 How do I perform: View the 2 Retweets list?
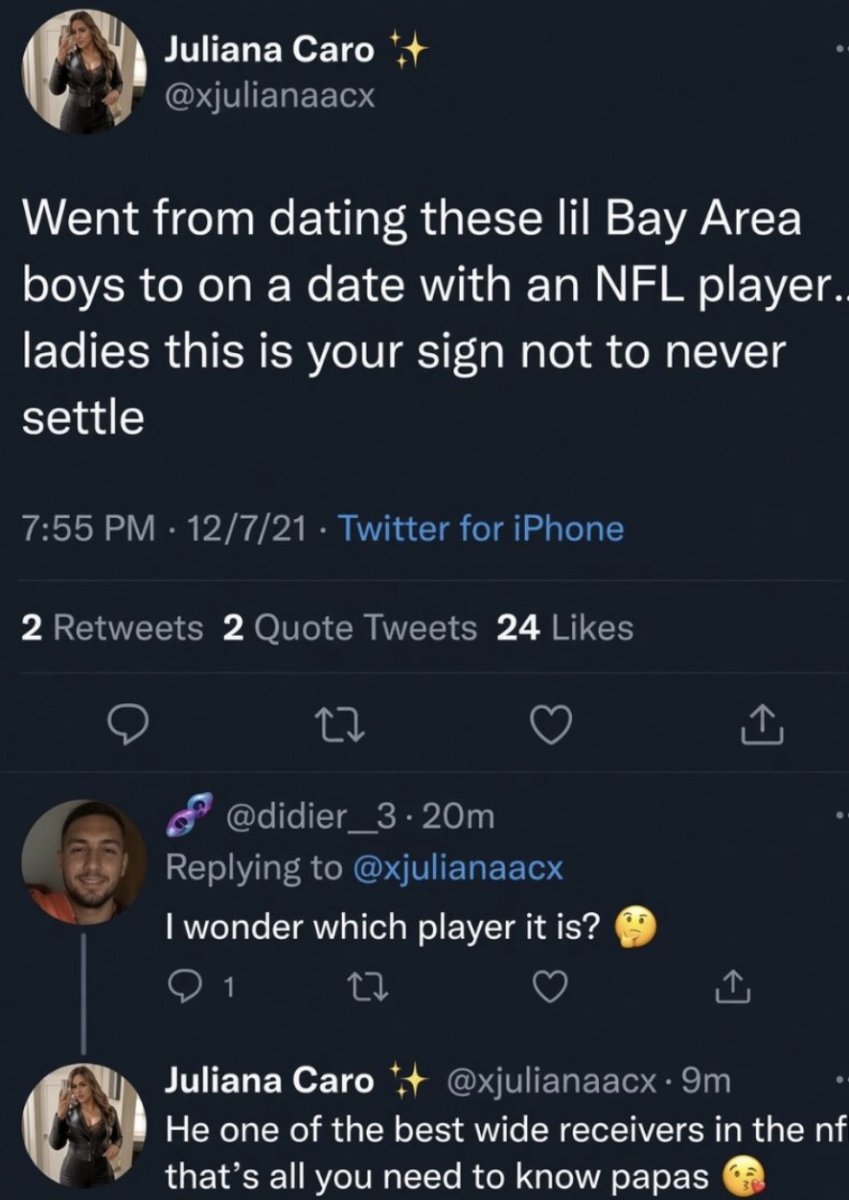click(112, 628)
